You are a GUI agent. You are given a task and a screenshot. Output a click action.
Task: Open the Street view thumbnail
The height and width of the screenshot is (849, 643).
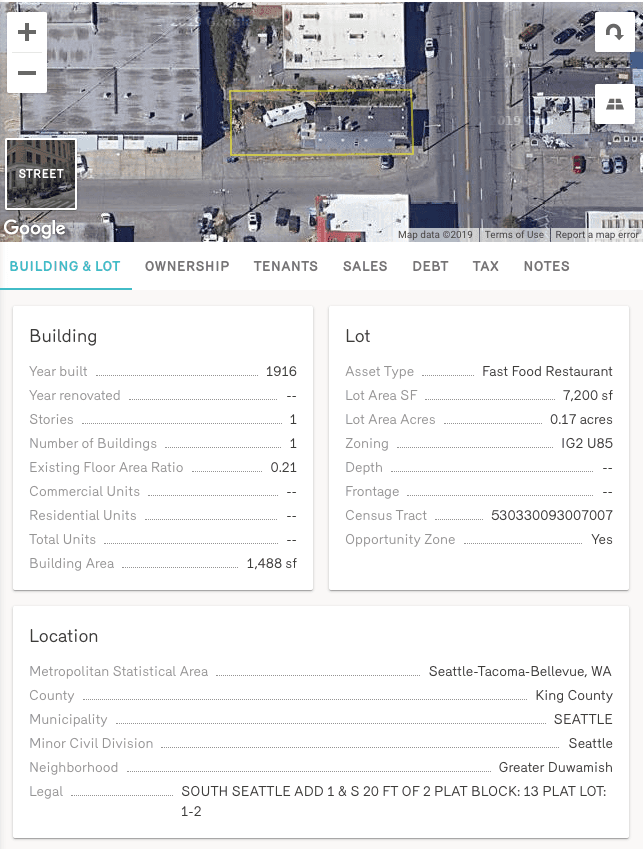(41, 174)
